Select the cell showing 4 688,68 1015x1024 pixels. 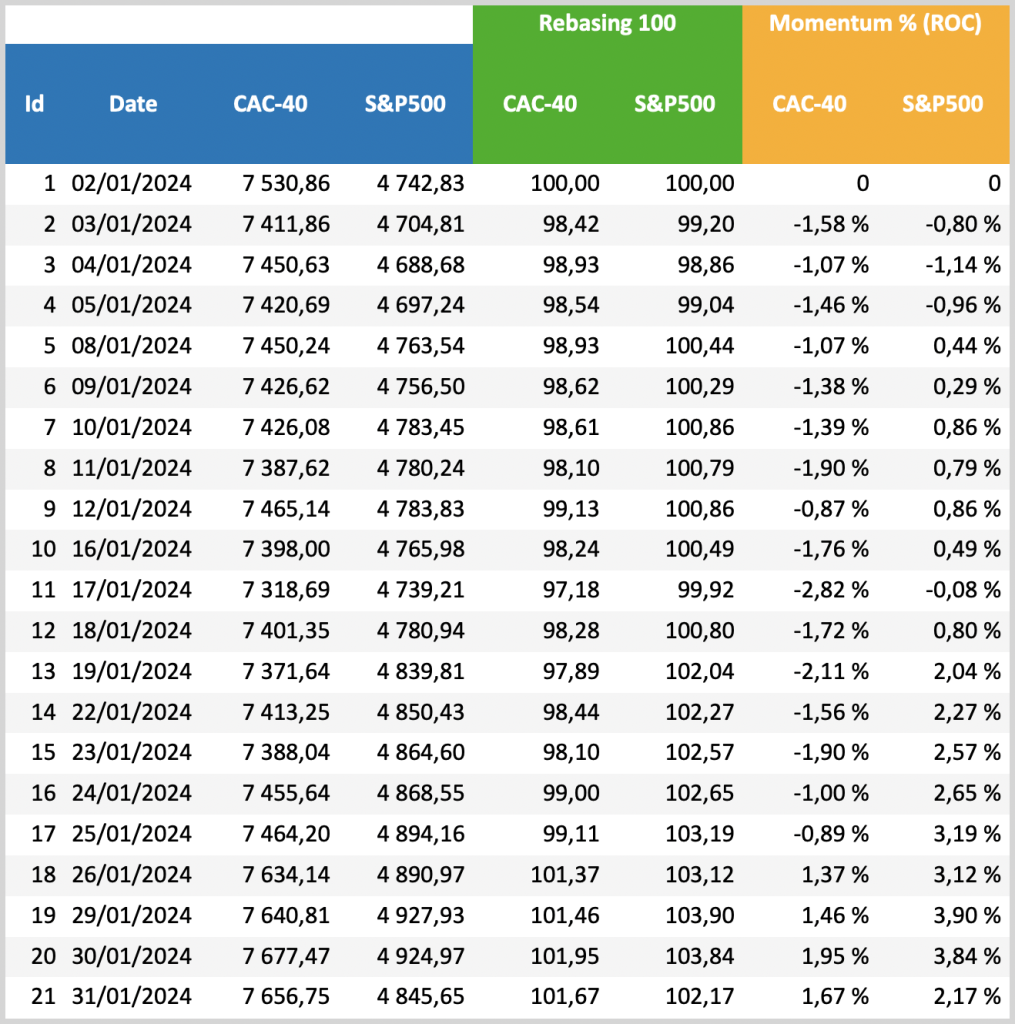[x=421, y=265]
